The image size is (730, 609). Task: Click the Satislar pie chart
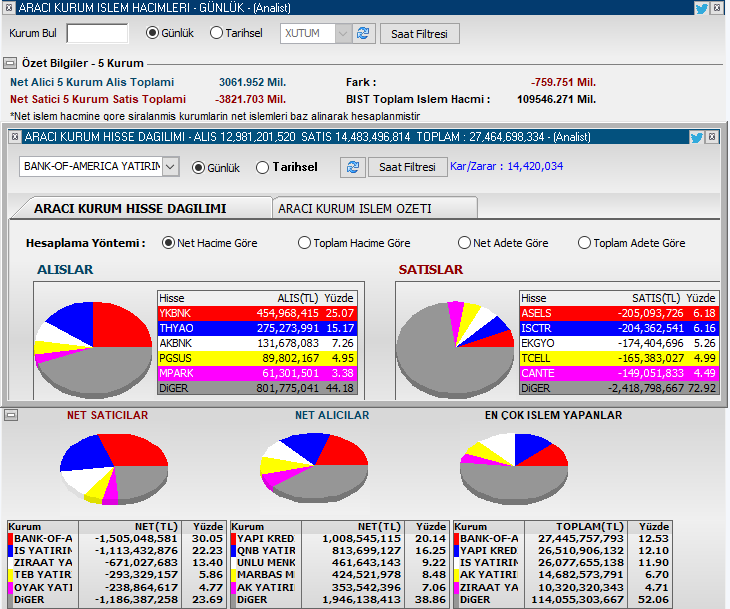(x=455, y=350)
